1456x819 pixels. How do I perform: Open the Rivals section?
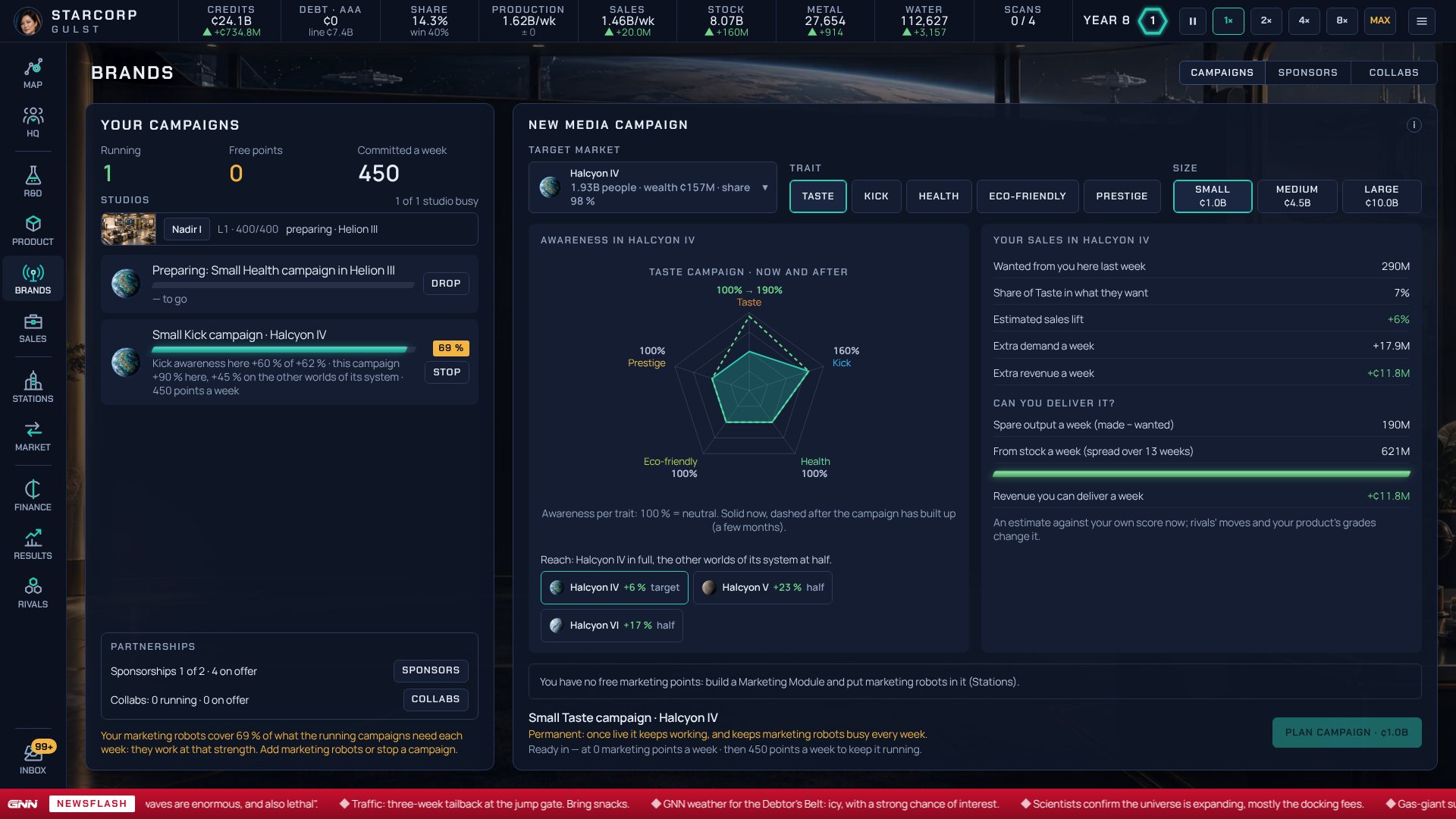pyautogui.click(x=33, y=593)
